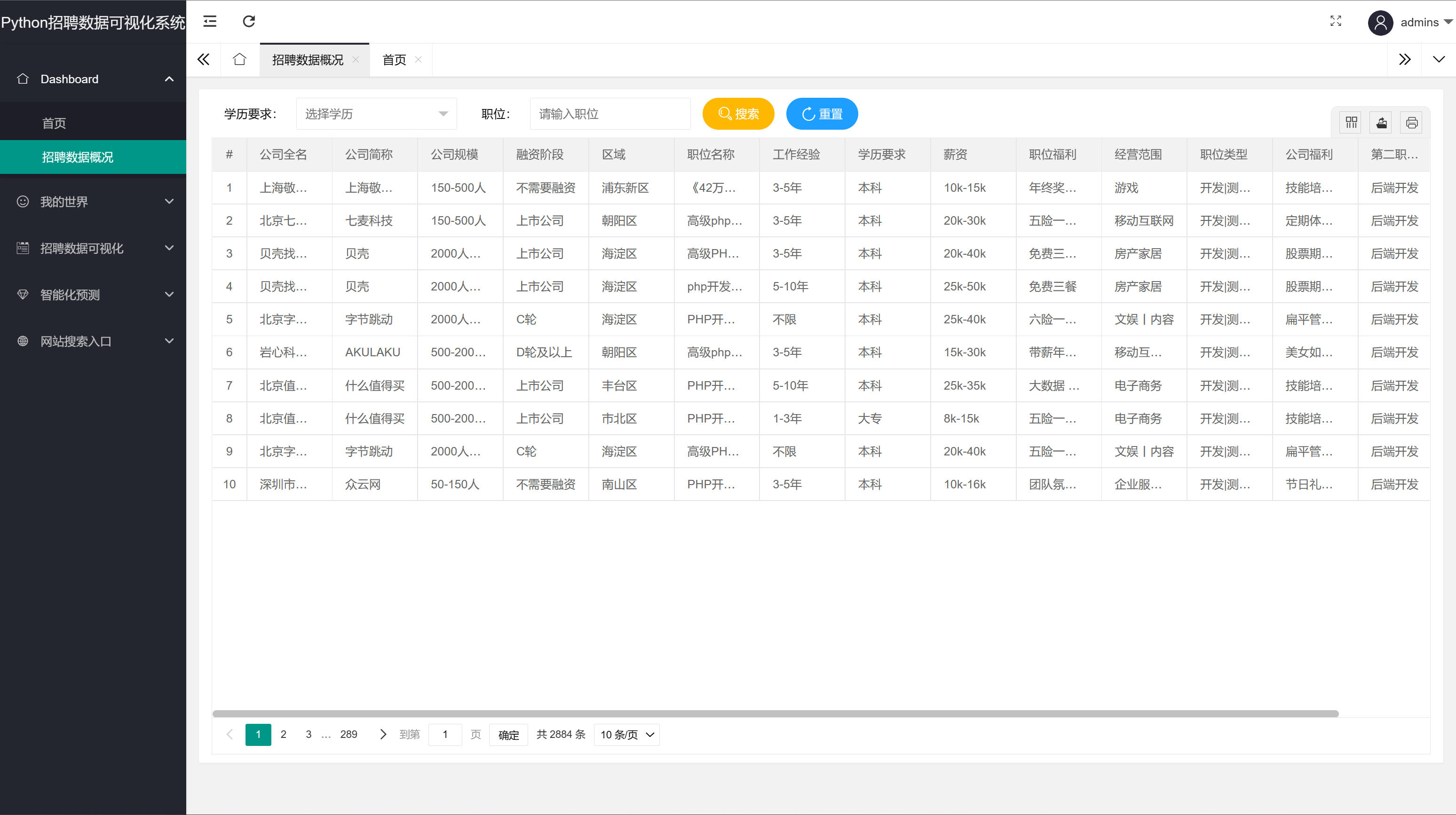Screen dimensions: 1456x815
Task: Toggle the sidebar collapse icon
Action: coord(210,22)
